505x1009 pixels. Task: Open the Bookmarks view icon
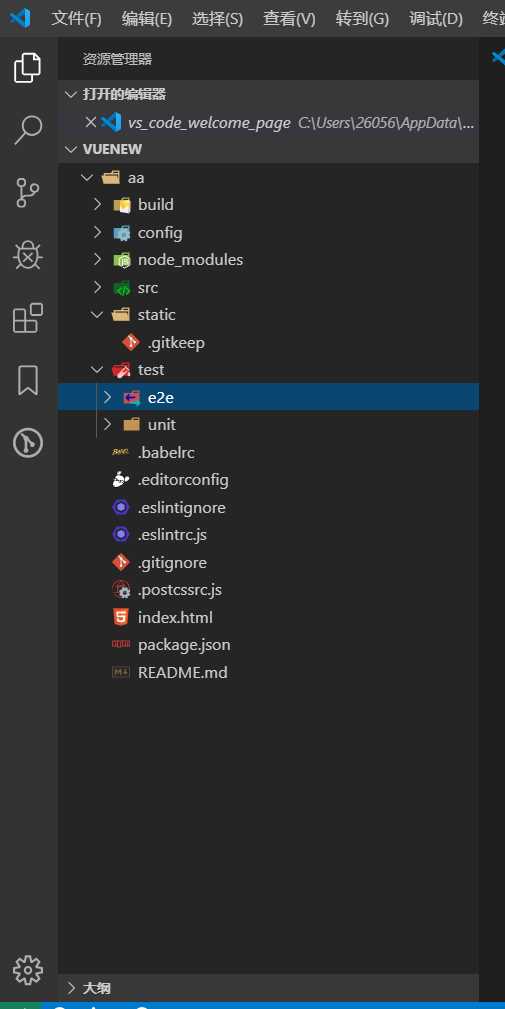[28, 380]
